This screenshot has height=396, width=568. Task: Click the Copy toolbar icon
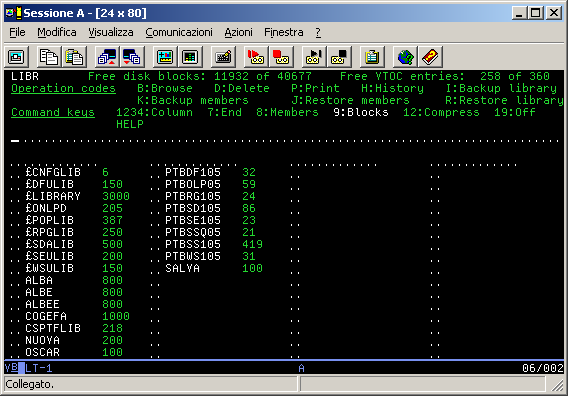(49, 57)
